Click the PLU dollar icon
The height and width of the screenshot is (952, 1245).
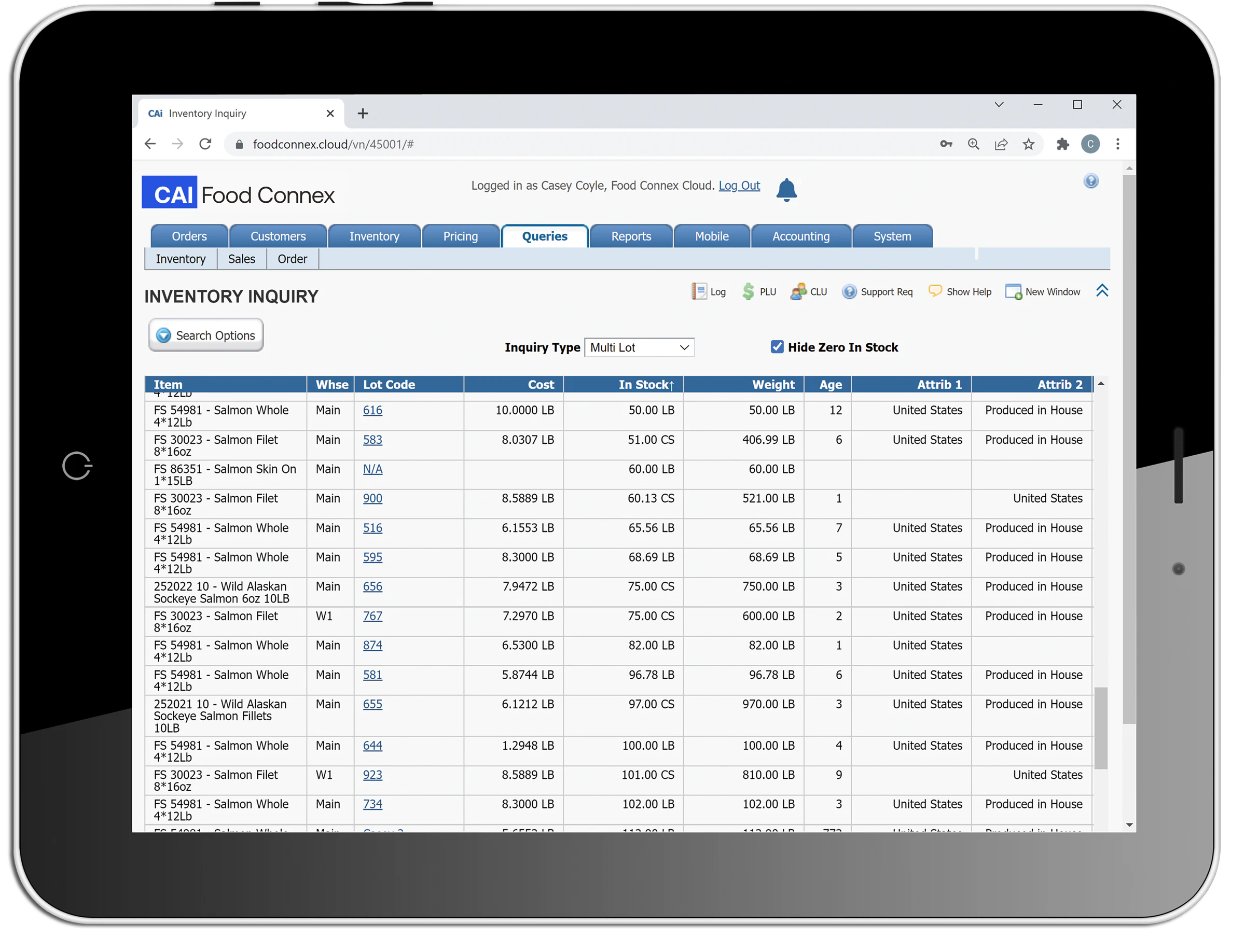[x=749, y=291]
